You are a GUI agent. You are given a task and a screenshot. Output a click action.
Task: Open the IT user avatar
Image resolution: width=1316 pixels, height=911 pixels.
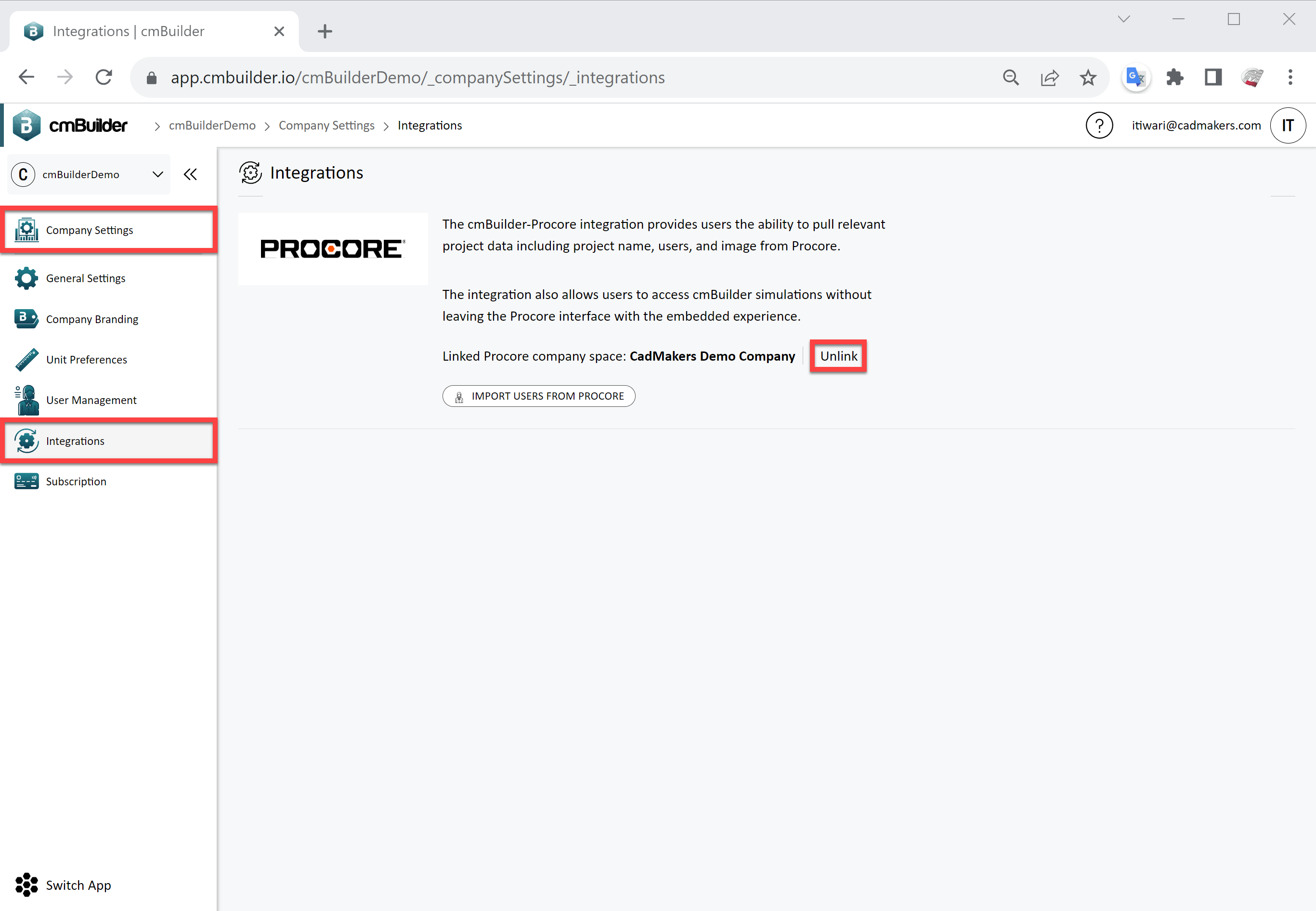[1288, 125]
